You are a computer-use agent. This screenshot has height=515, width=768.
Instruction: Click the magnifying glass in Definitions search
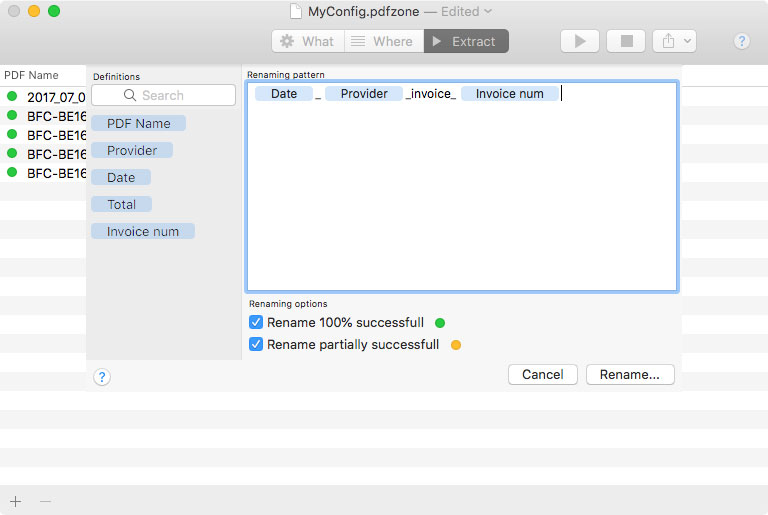click(130, 96)
